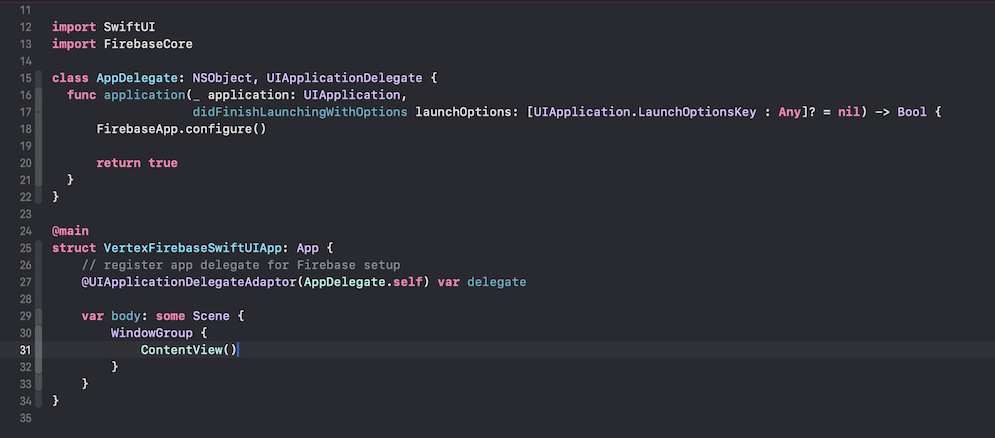
Task: Click the FirebaseCore import name
Action: (x=148, y=44)
